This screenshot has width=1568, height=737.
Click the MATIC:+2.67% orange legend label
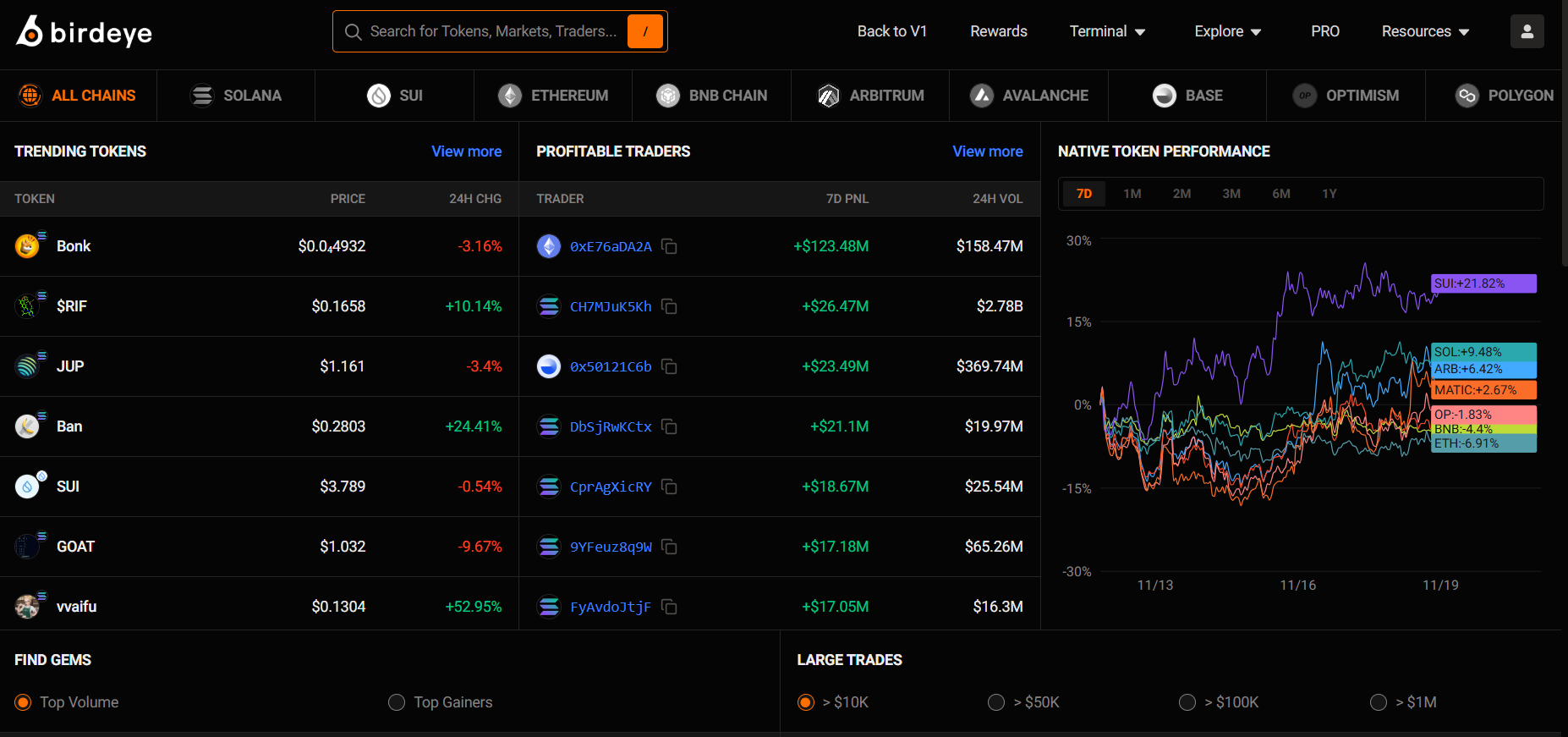tap(1484, 390)
